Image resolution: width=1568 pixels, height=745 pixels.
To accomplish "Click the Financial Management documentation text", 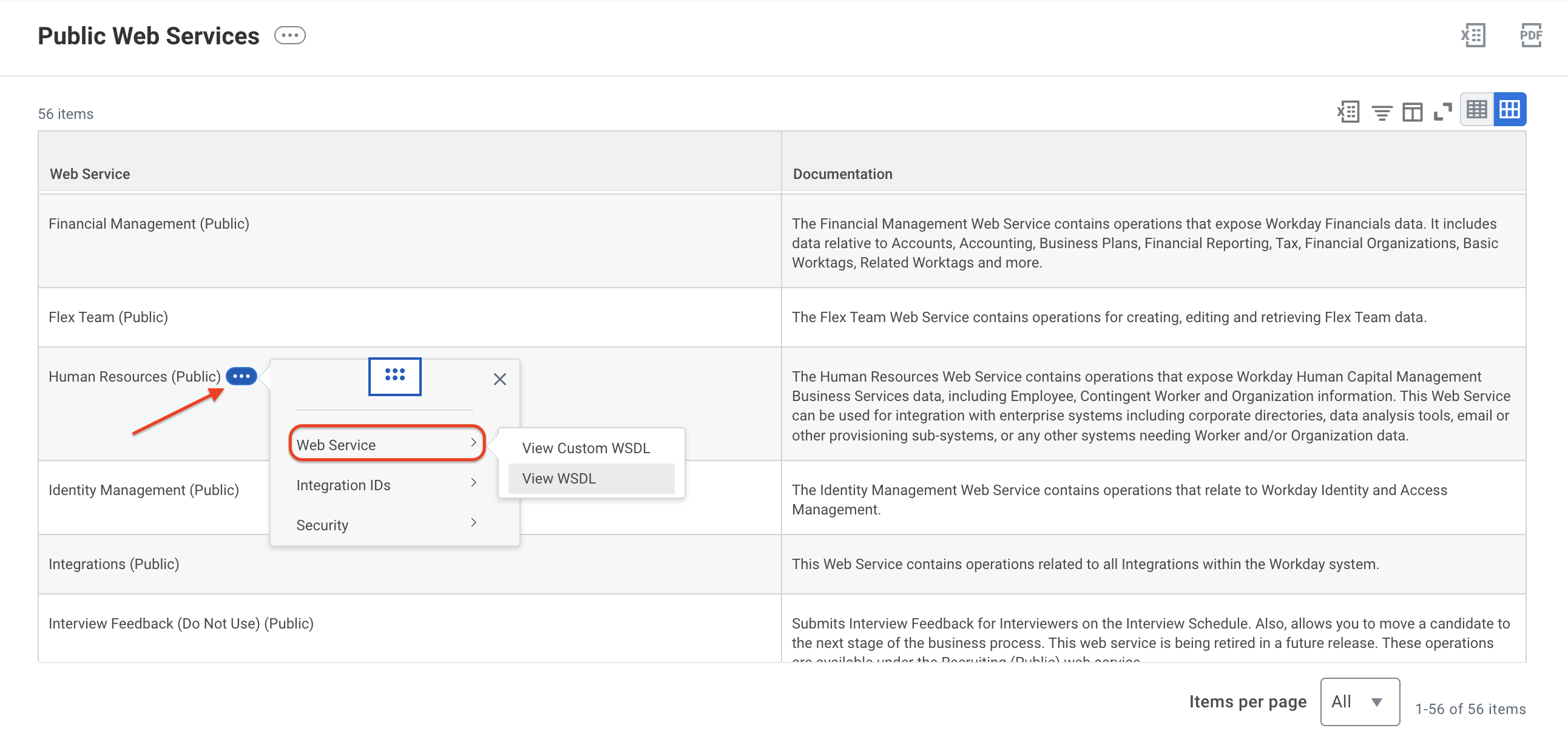I will coord(1145,243).
